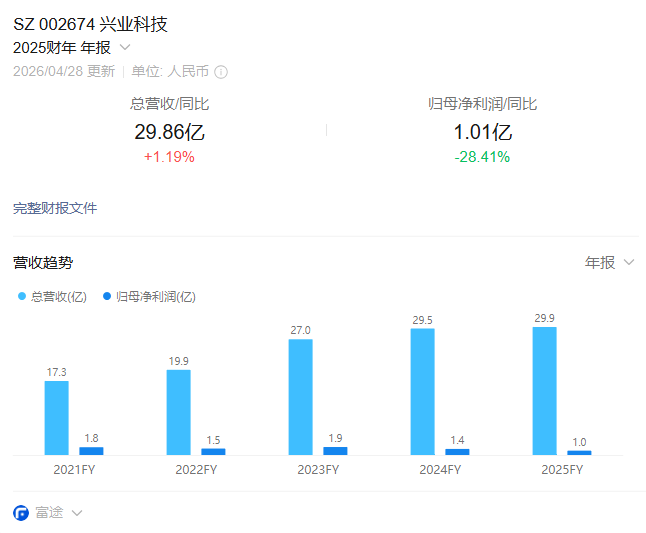Select the 2025FY revenue bar 29.9
Screen dimensions: 646x533
[x=544, y=391]
